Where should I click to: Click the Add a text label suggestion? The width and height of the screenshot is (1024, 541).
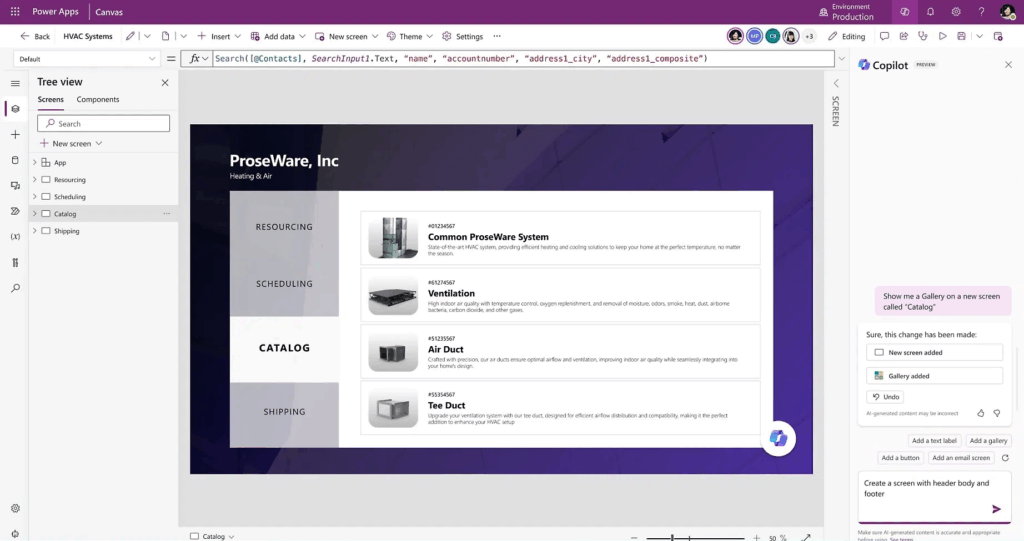934,441
